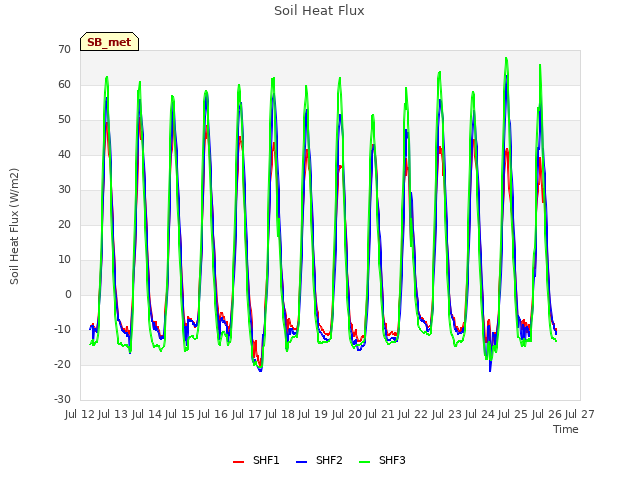Click the 70 y-axis tick value

tap(64, 49)
